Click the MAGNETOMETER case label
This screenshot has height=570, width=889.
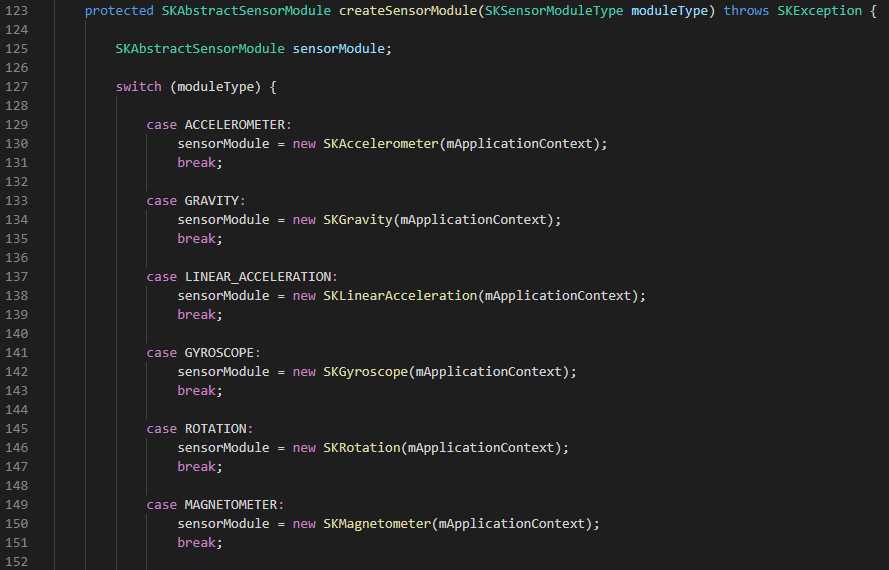(231, 505)
